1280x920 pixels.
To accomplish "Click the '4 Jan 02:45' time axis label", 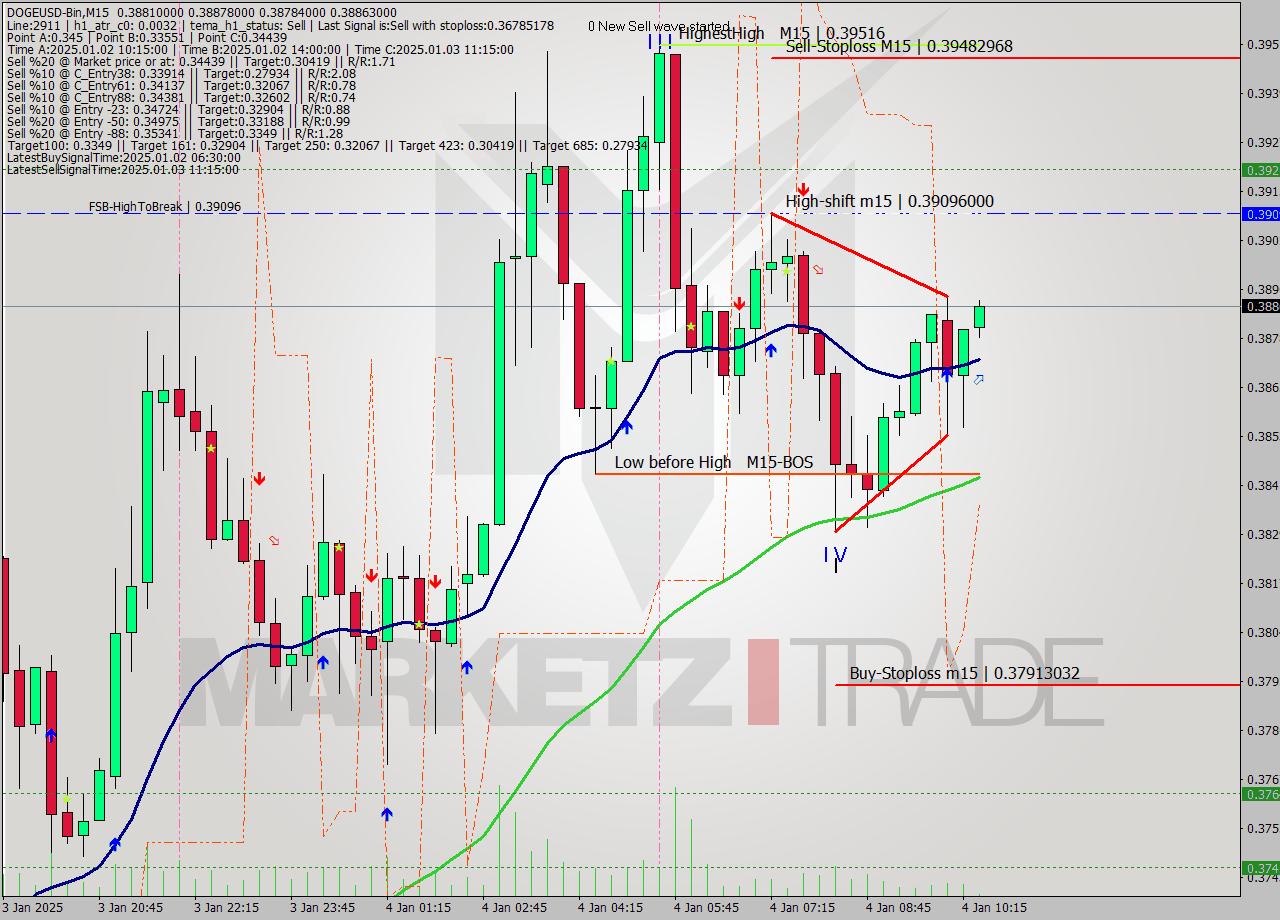I will coord(515,908).
